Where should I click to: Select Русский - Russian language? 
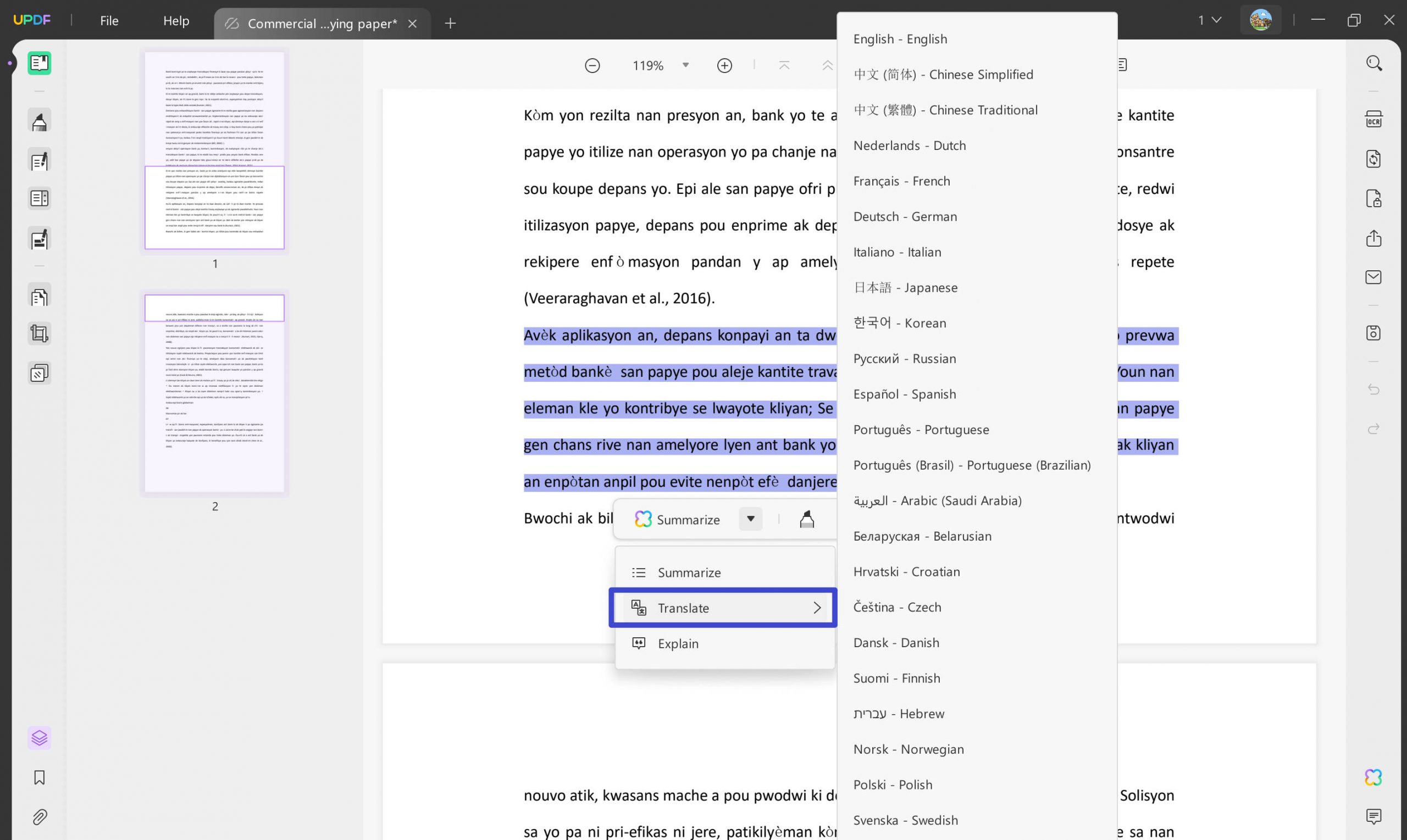[977, 358]
